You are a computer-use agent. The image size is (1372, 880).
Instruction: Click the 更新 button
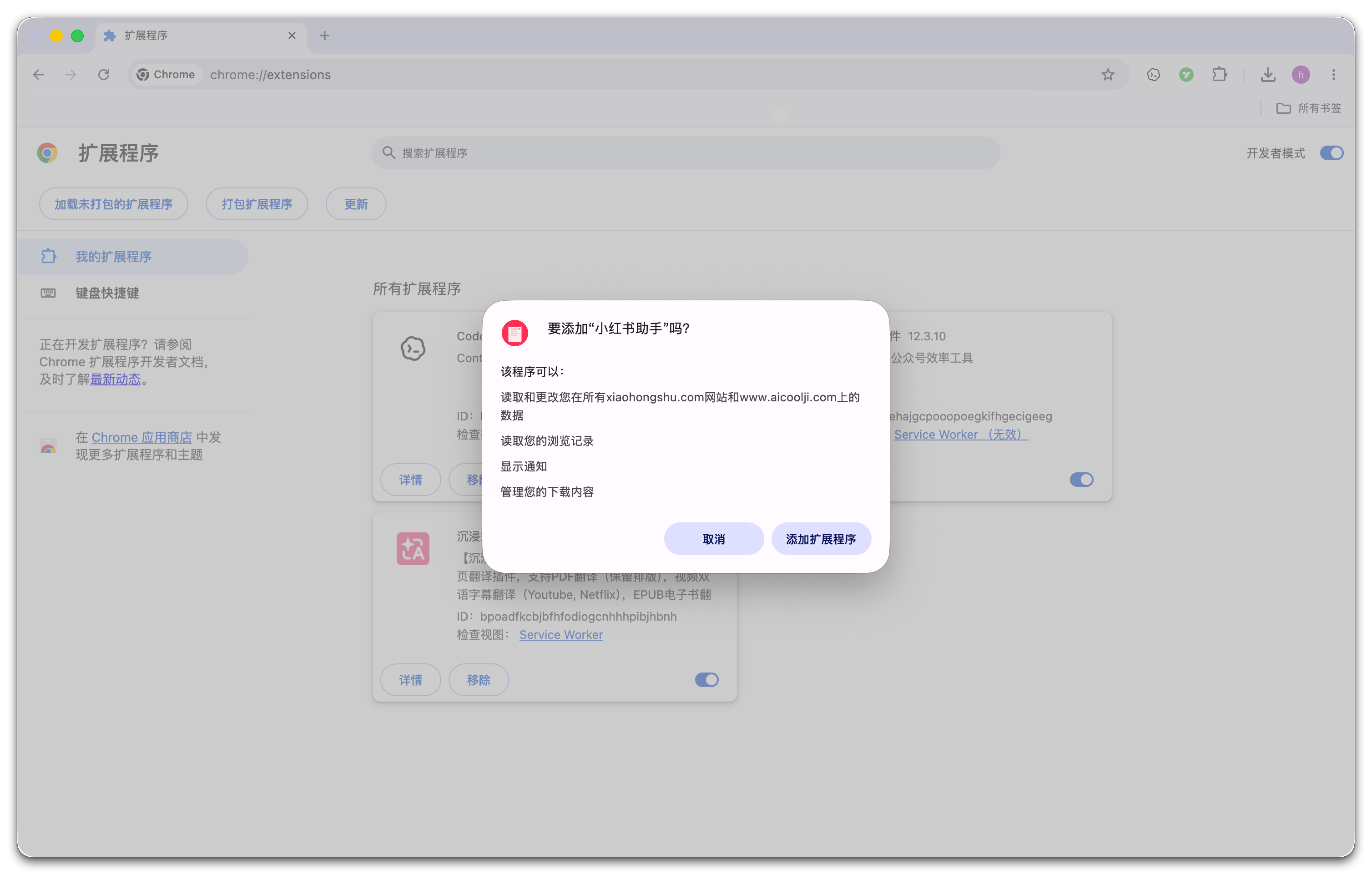(355, 204)
